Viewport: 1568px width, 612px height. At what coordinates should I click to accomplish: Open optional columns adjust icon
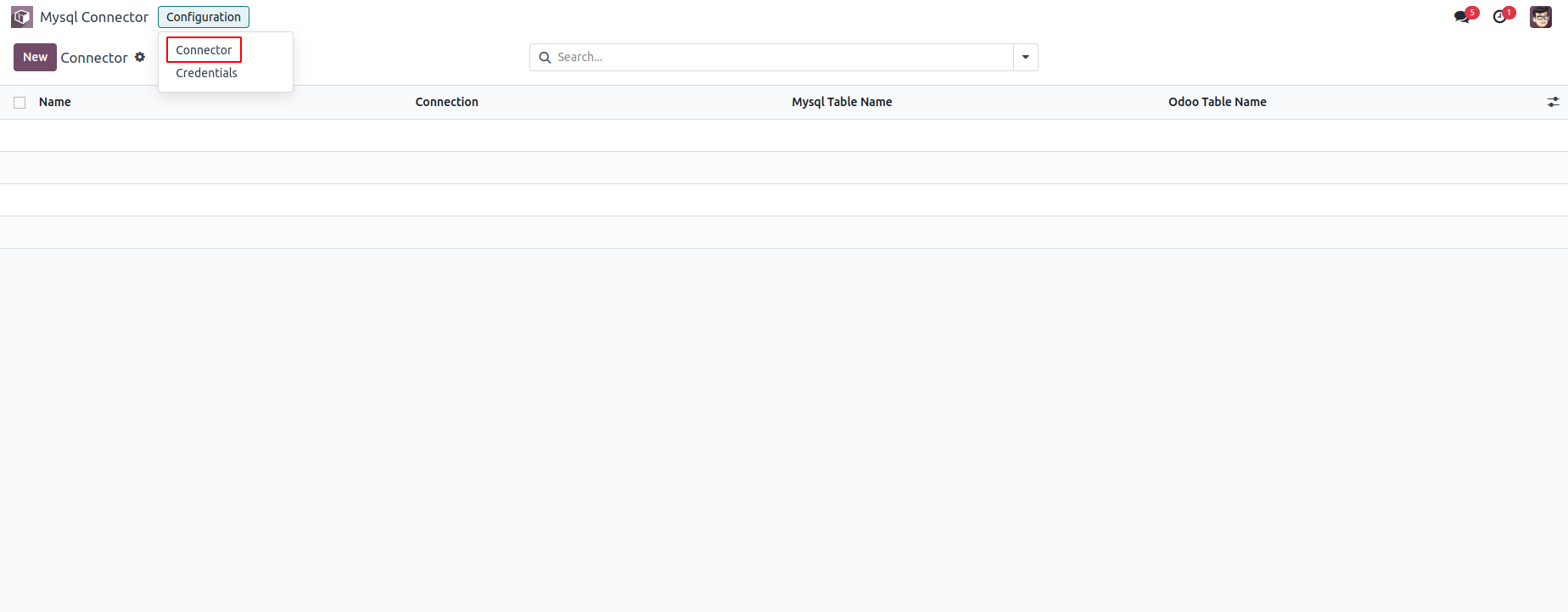coord(1553,102)
